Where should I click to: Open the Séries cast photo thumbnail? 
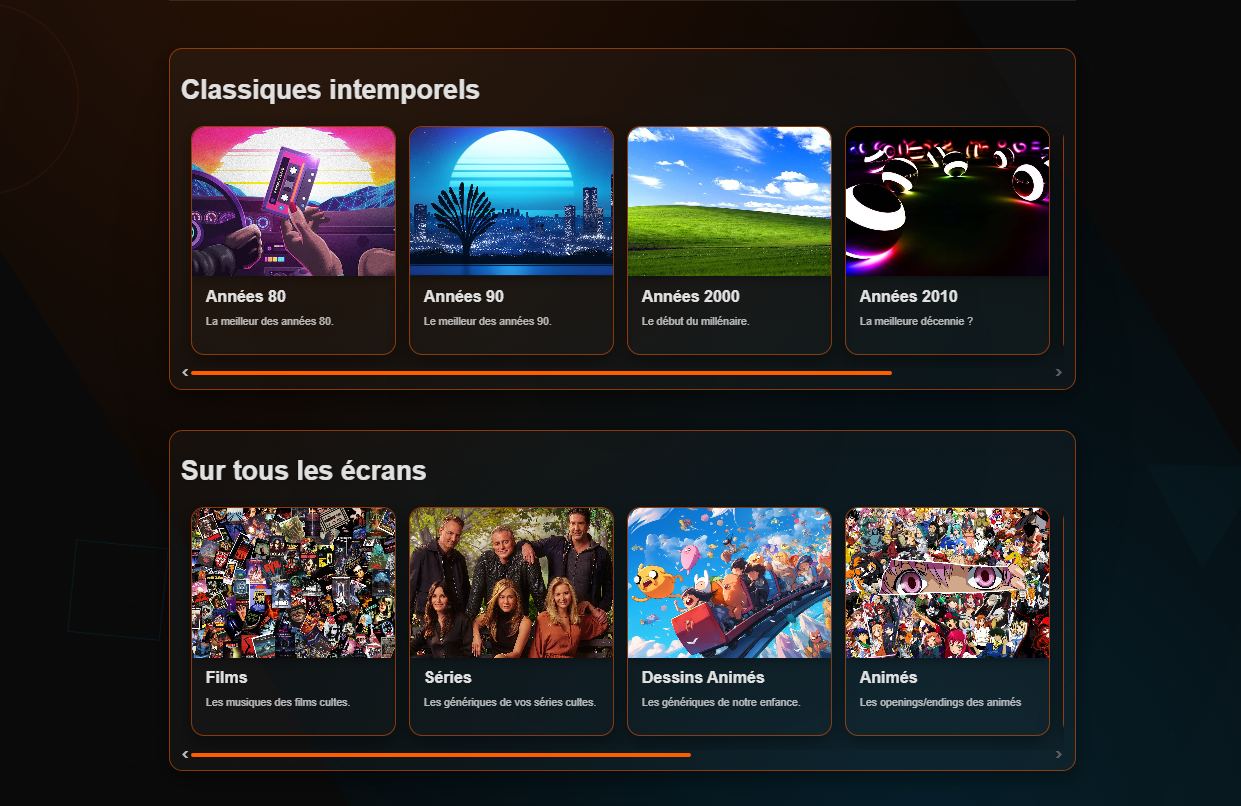[x=511, y=583]
